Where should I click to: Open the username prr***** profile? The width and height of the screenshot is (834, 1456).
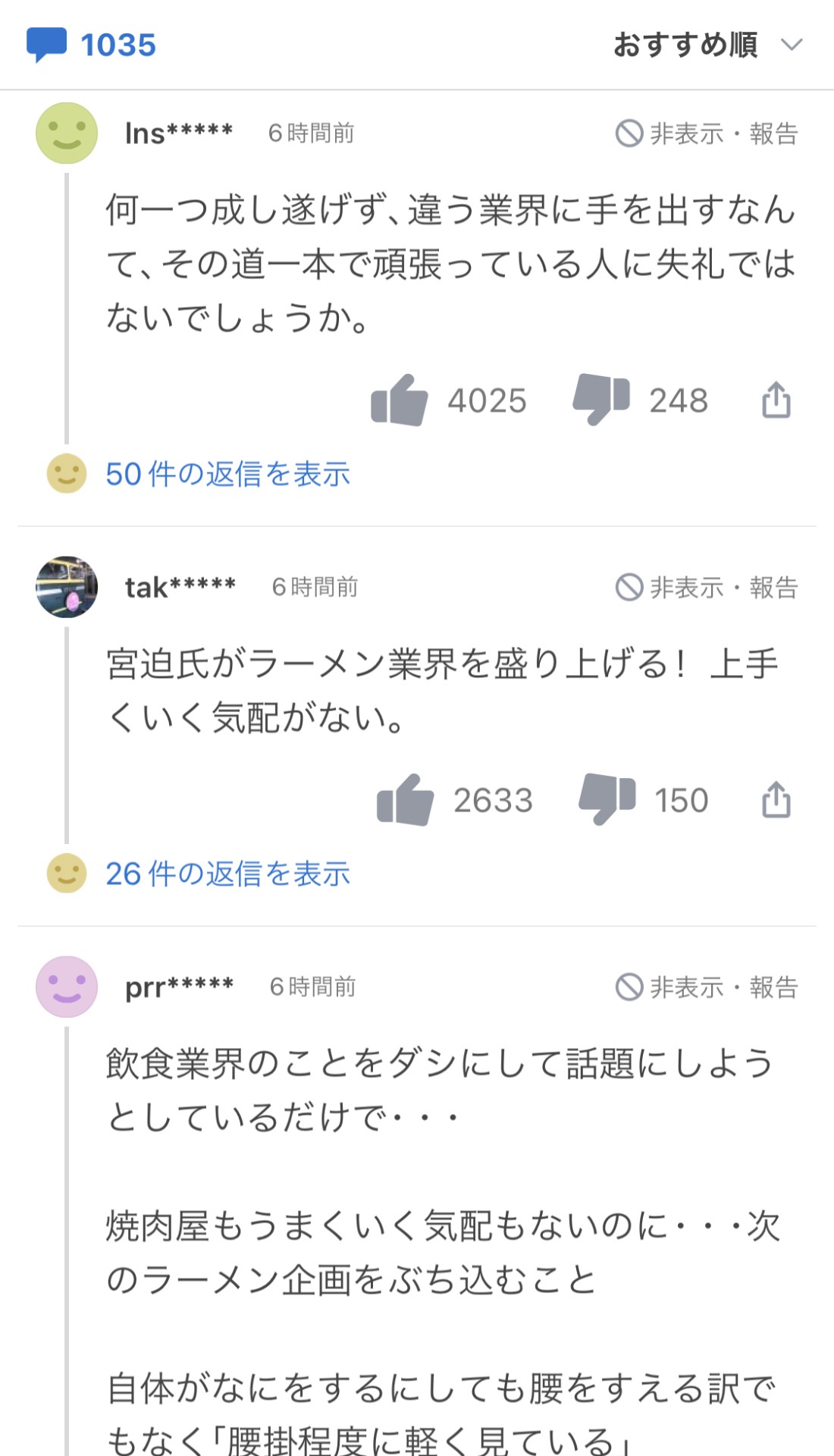click(x=180, y=987)
